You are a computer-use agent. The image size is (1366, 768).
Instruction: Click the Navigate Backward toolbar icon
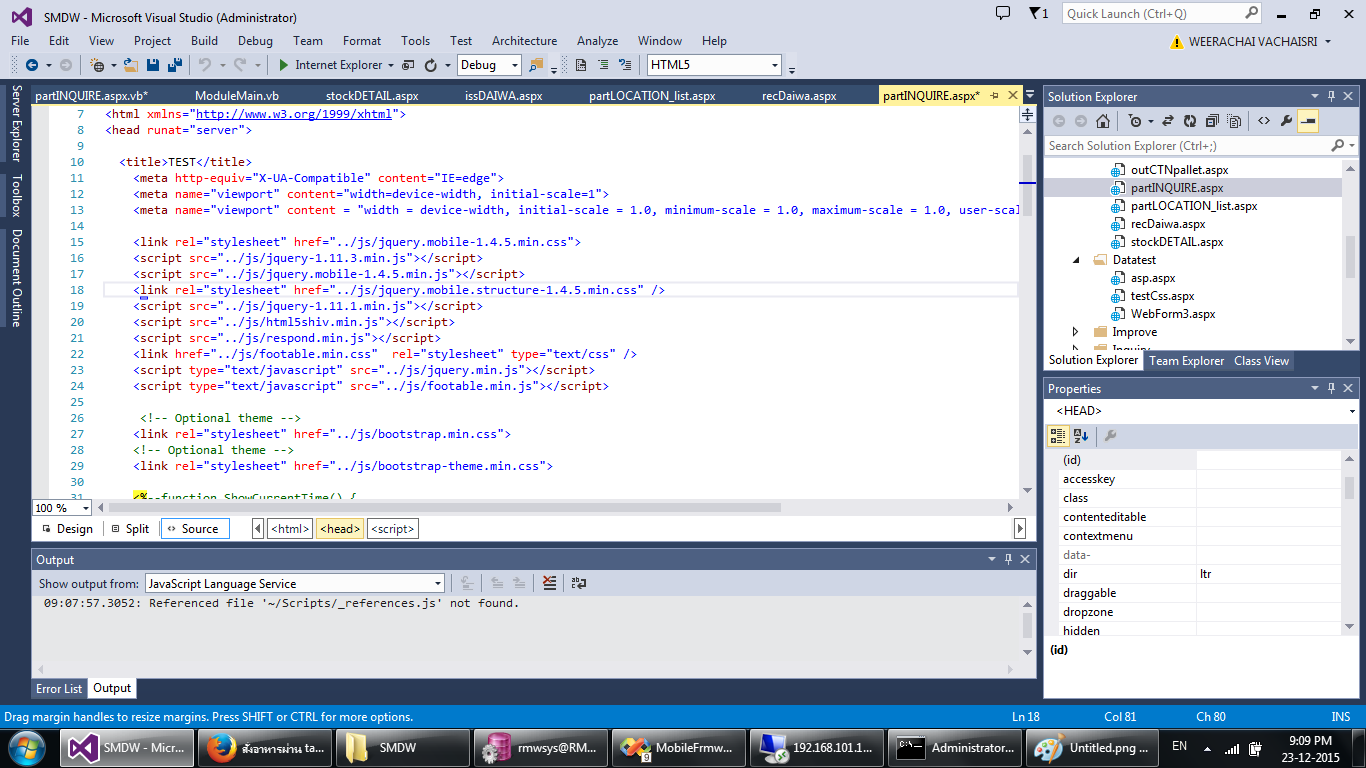point(31,65)
